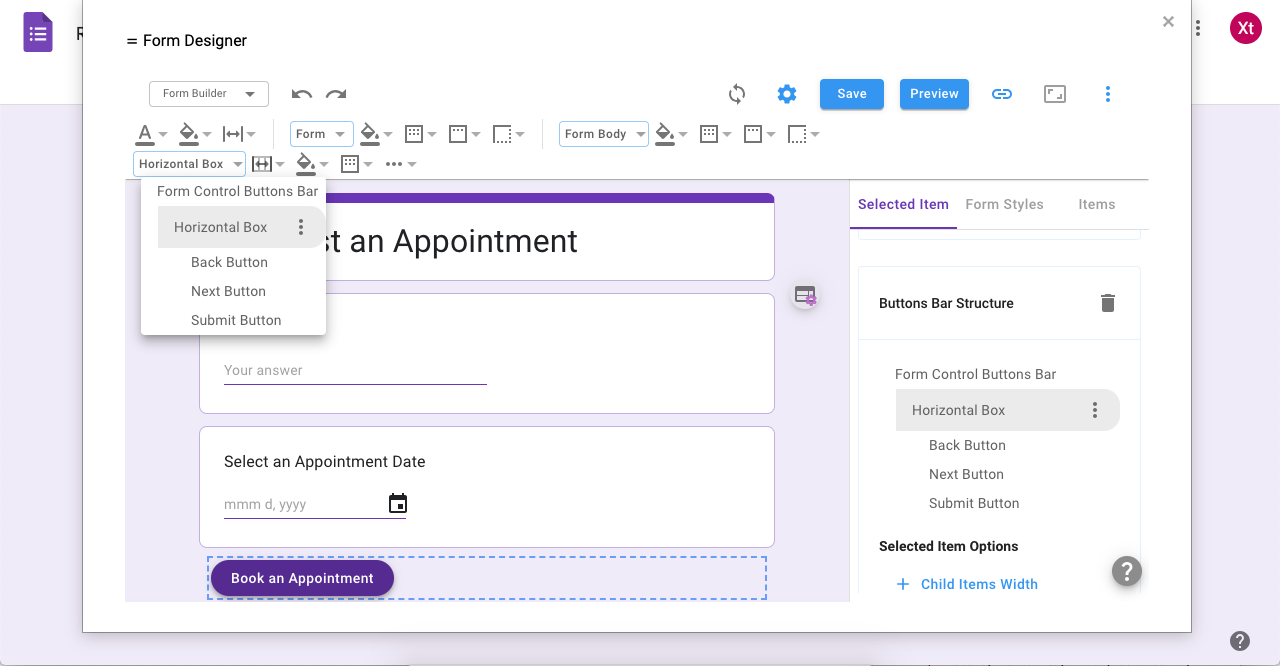The height and width of the screenshot is (666, 1280).
Task: Switch to the Items tab
Action: [x=1097, y=204]
